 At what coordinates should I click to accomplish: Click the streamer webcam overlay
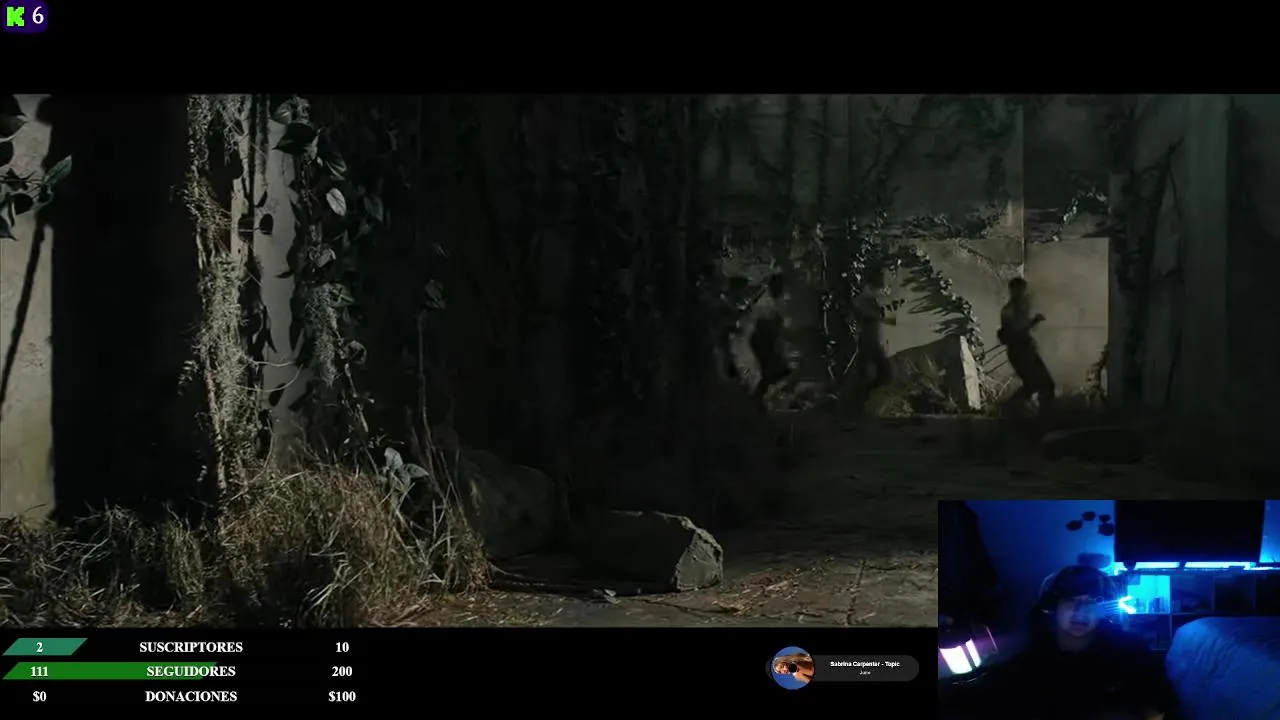(1109, 610)
